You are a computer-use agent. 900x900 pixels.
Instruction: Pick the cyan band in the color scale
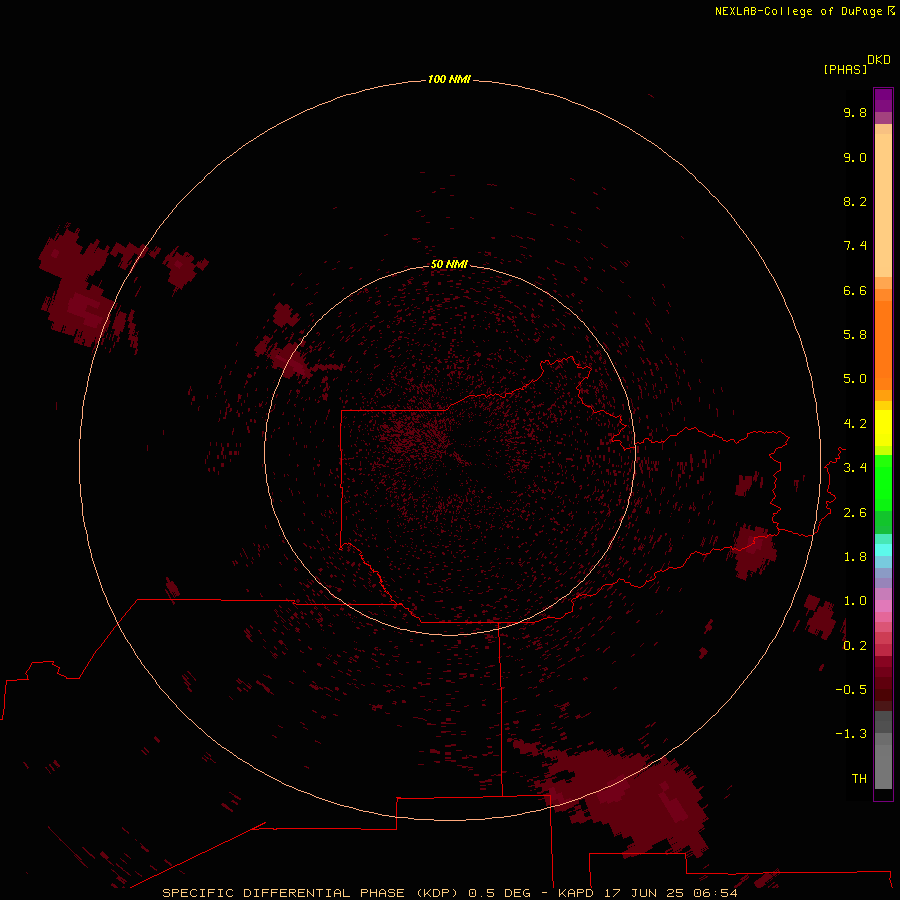883,550
